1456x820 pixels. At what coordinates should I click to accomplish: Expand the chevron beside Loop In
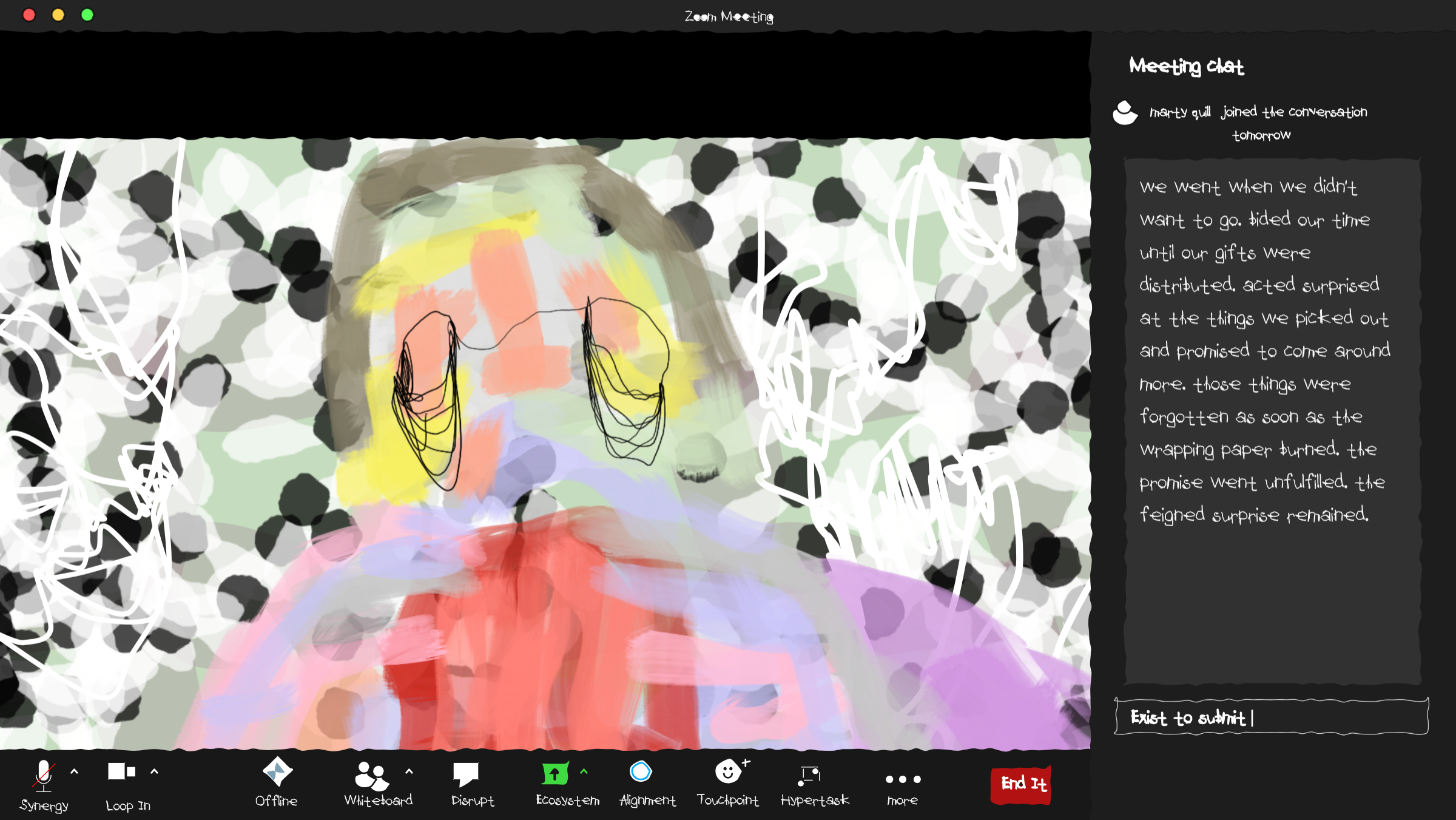coord(154,771)
